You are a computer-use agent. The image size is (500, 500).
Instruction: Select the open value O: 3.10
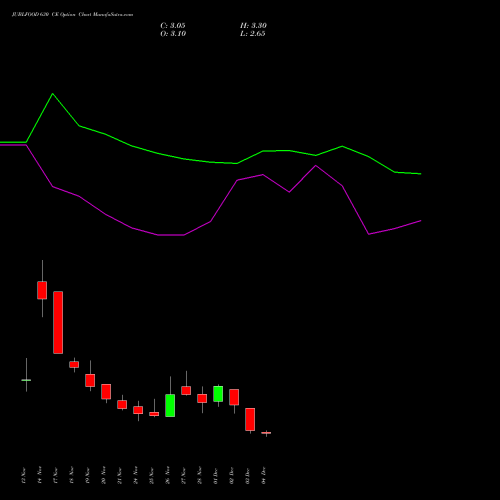tap(173, 34)
